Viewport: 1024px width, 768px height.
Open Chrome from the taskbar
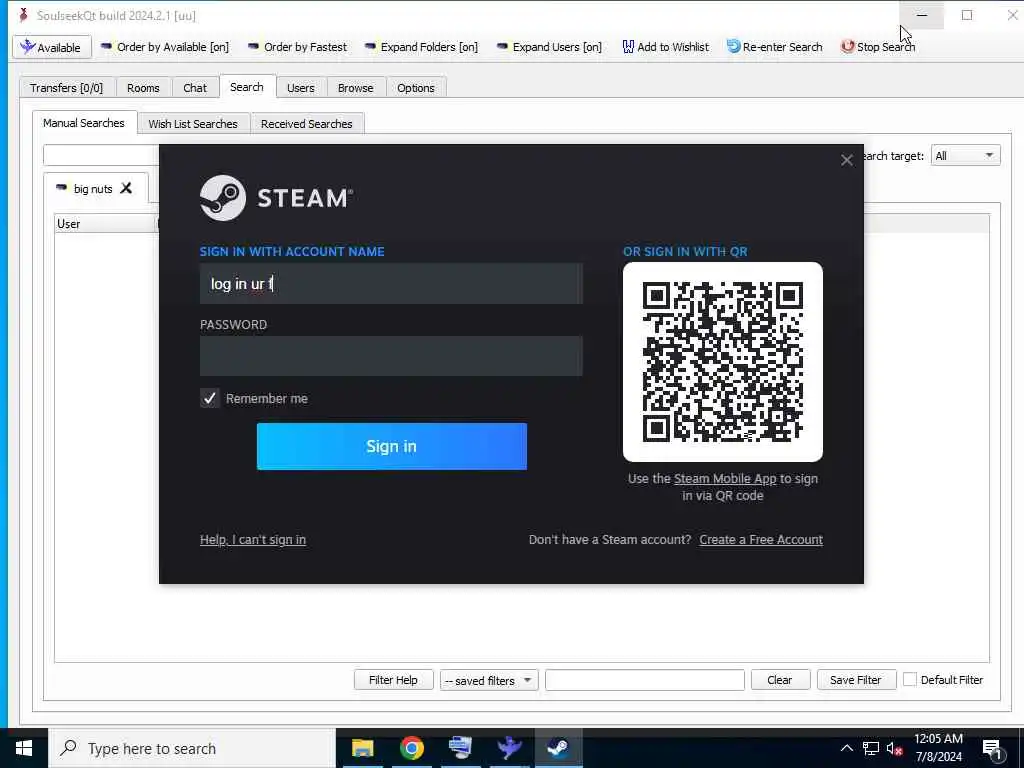click(411, 748)
